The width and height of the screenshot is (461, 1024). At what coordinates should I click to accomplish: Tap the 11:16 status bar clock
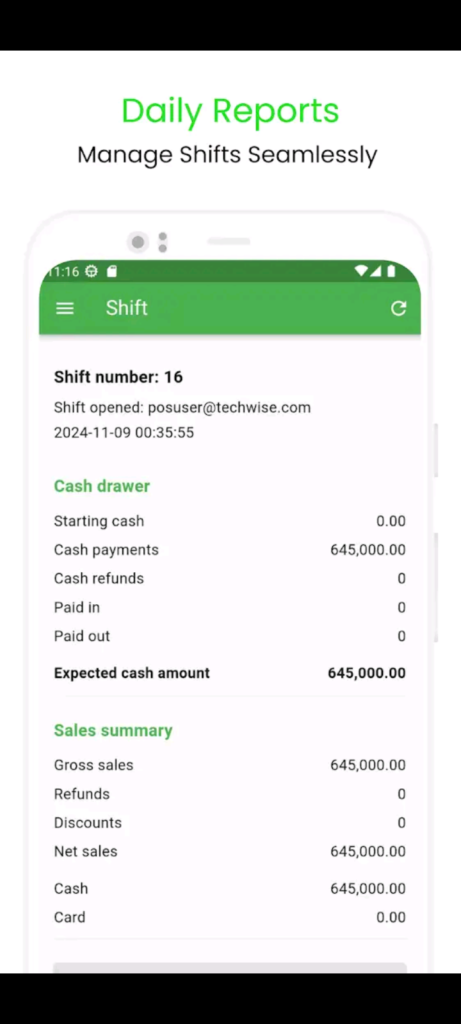pyautogui.click(x=63, y=272)
